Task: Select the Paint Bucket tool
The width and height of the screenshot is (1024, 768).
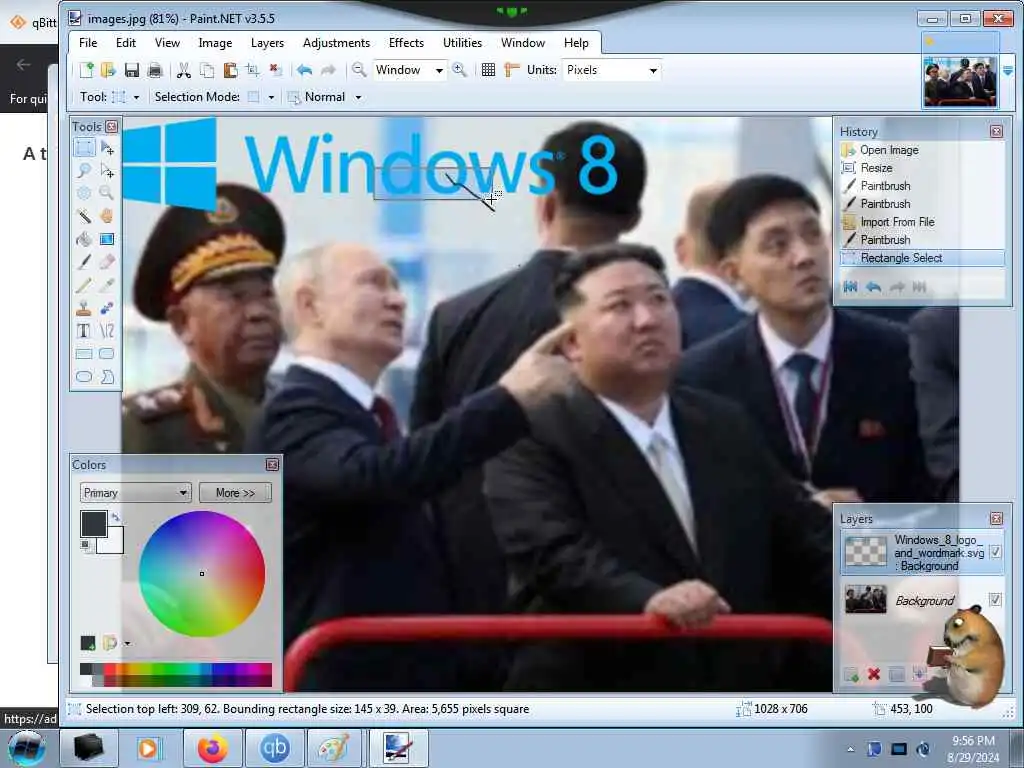Action: point(84,239)
